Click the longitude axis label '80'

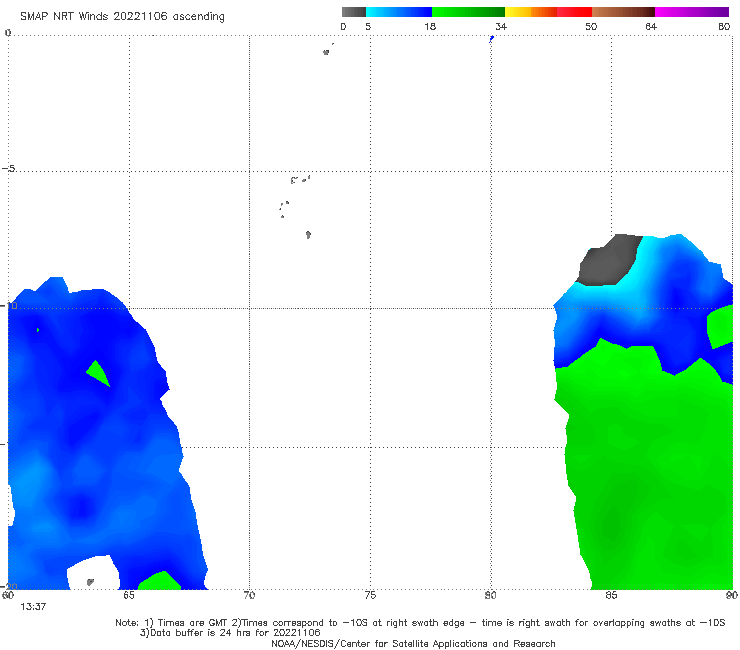click(490, 595)
